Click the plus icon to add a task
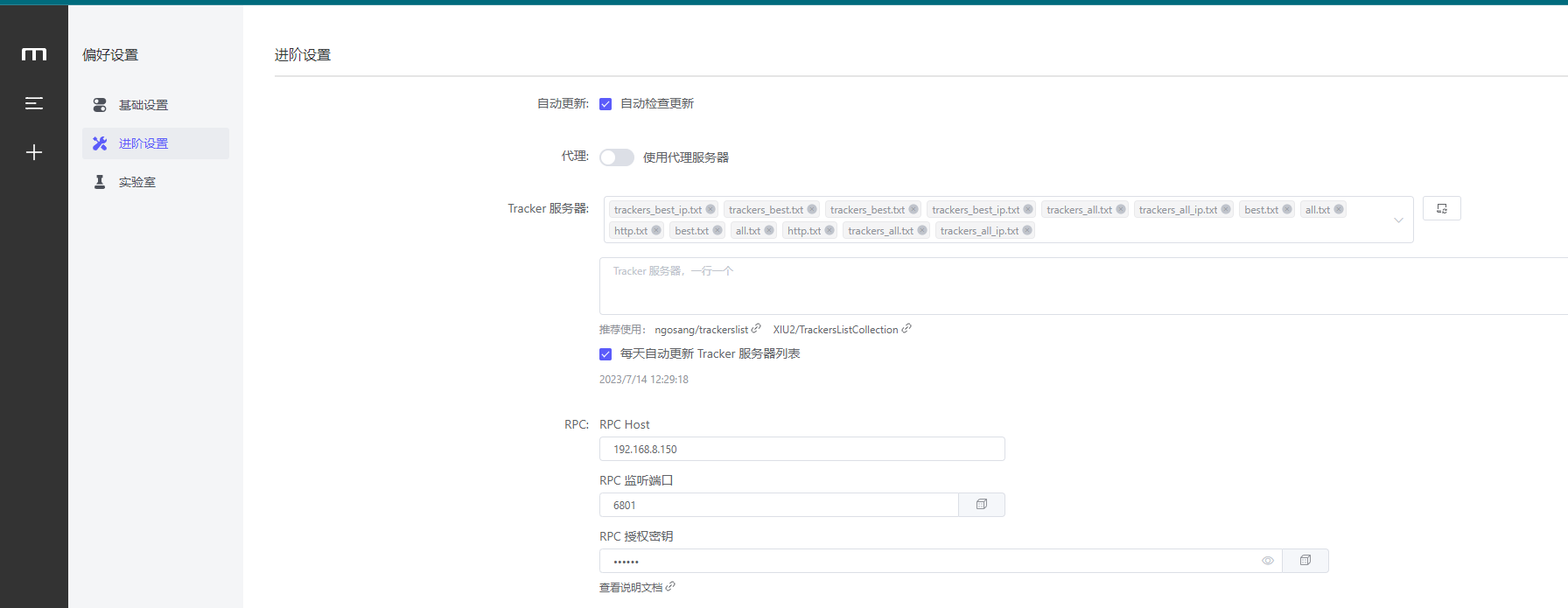Screen dimensions: 1568x608 [x=34, y=152]
